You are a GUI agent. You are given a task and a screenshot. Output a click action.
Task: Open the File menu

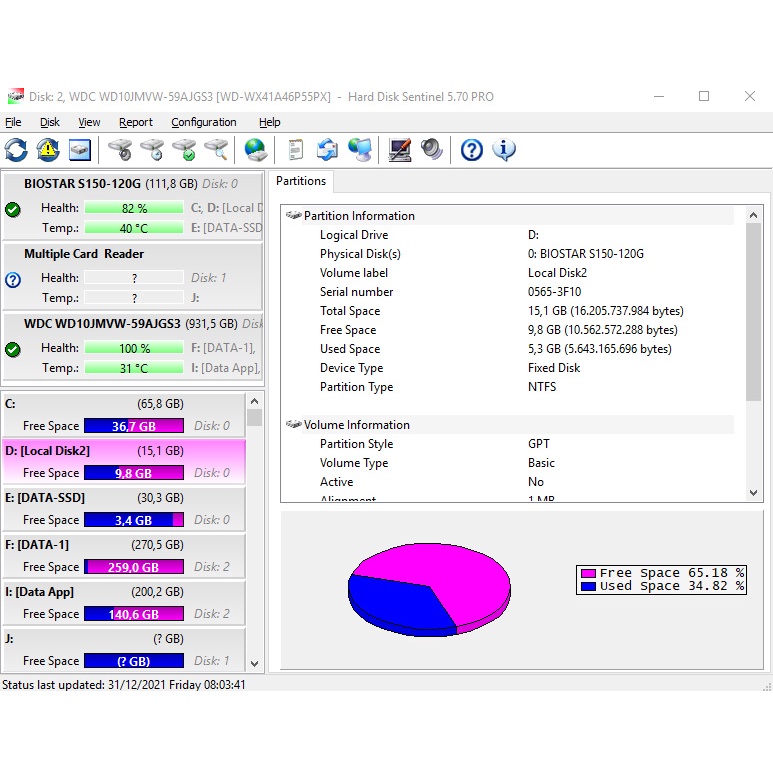point(13,122)
